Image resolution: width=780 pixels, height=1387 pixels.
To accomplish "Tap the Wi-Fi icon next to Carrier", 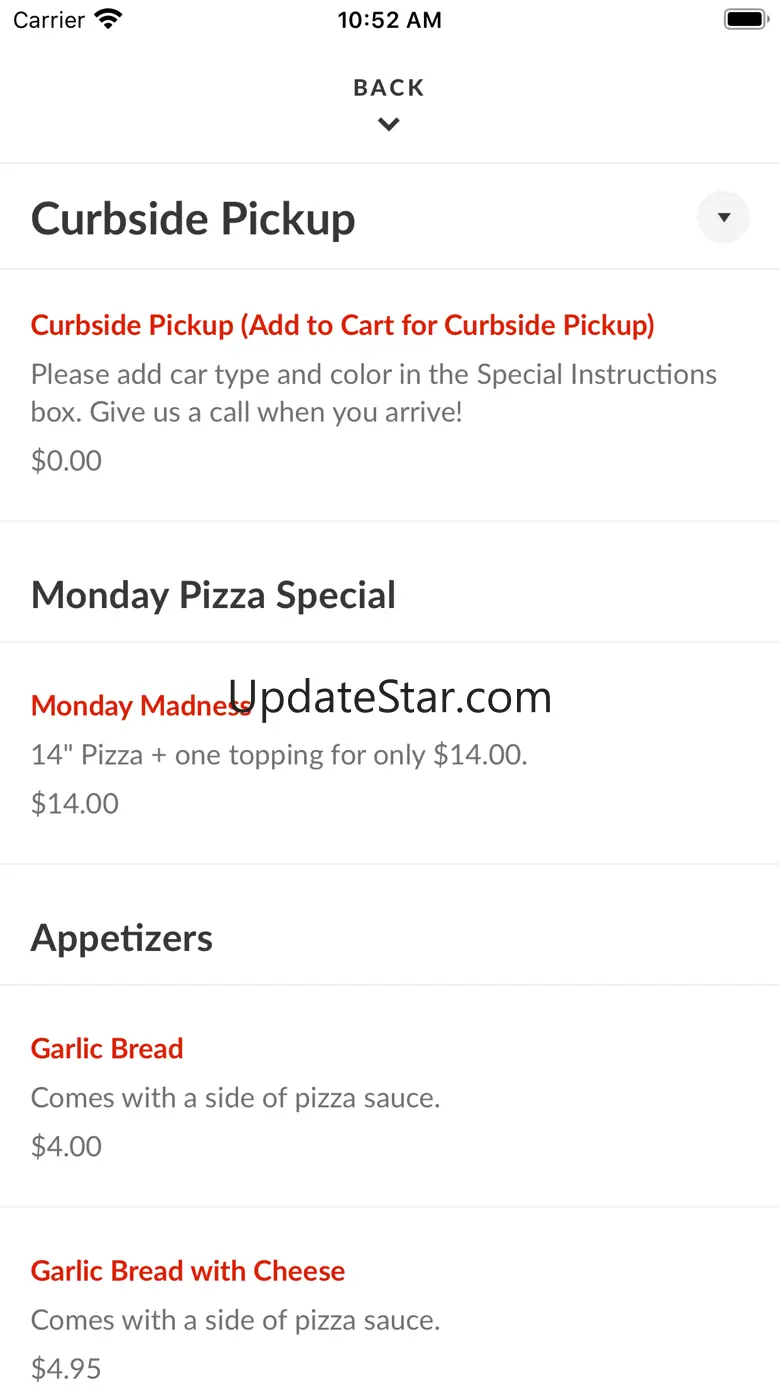I will pos(108,19).
